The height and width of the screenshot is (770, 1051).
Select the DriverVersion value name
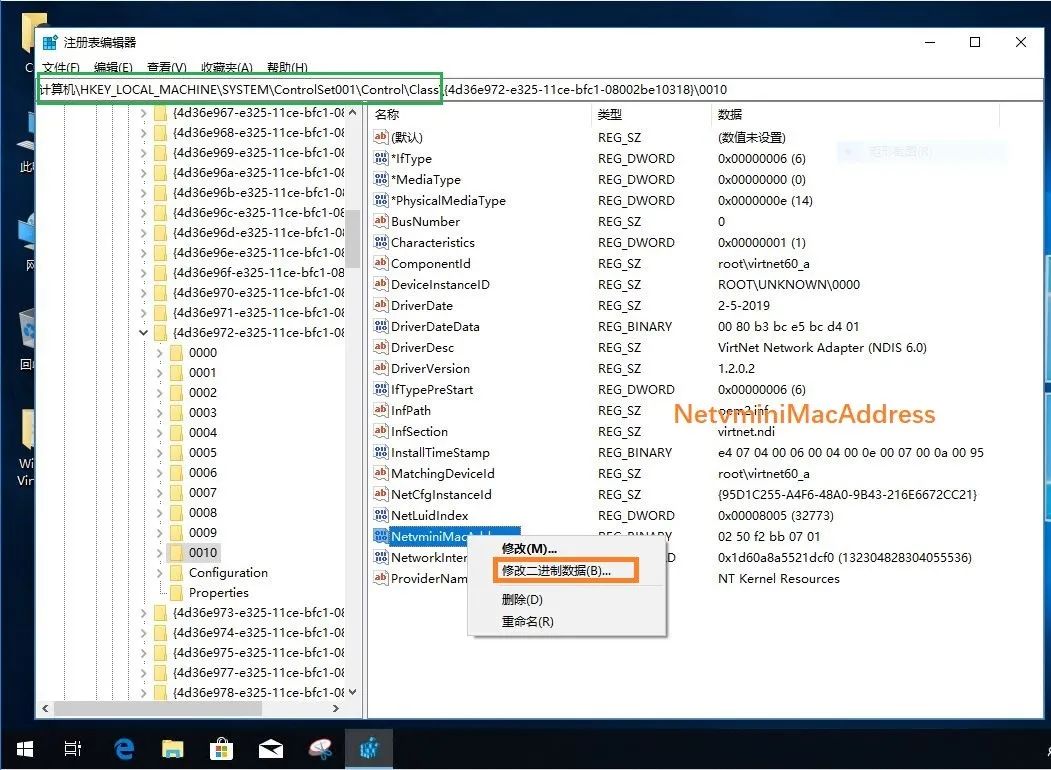(x=430, y=369)
